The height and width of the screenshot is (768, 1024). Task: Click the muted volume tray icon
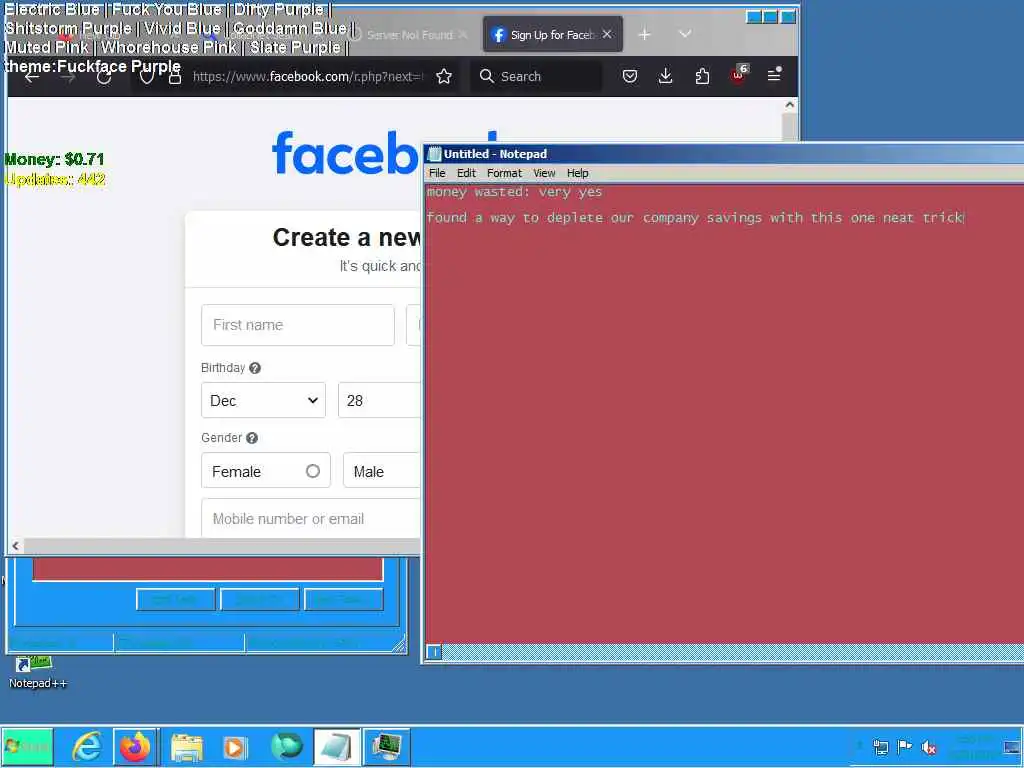pyautogui.click(x=929, y=747)
